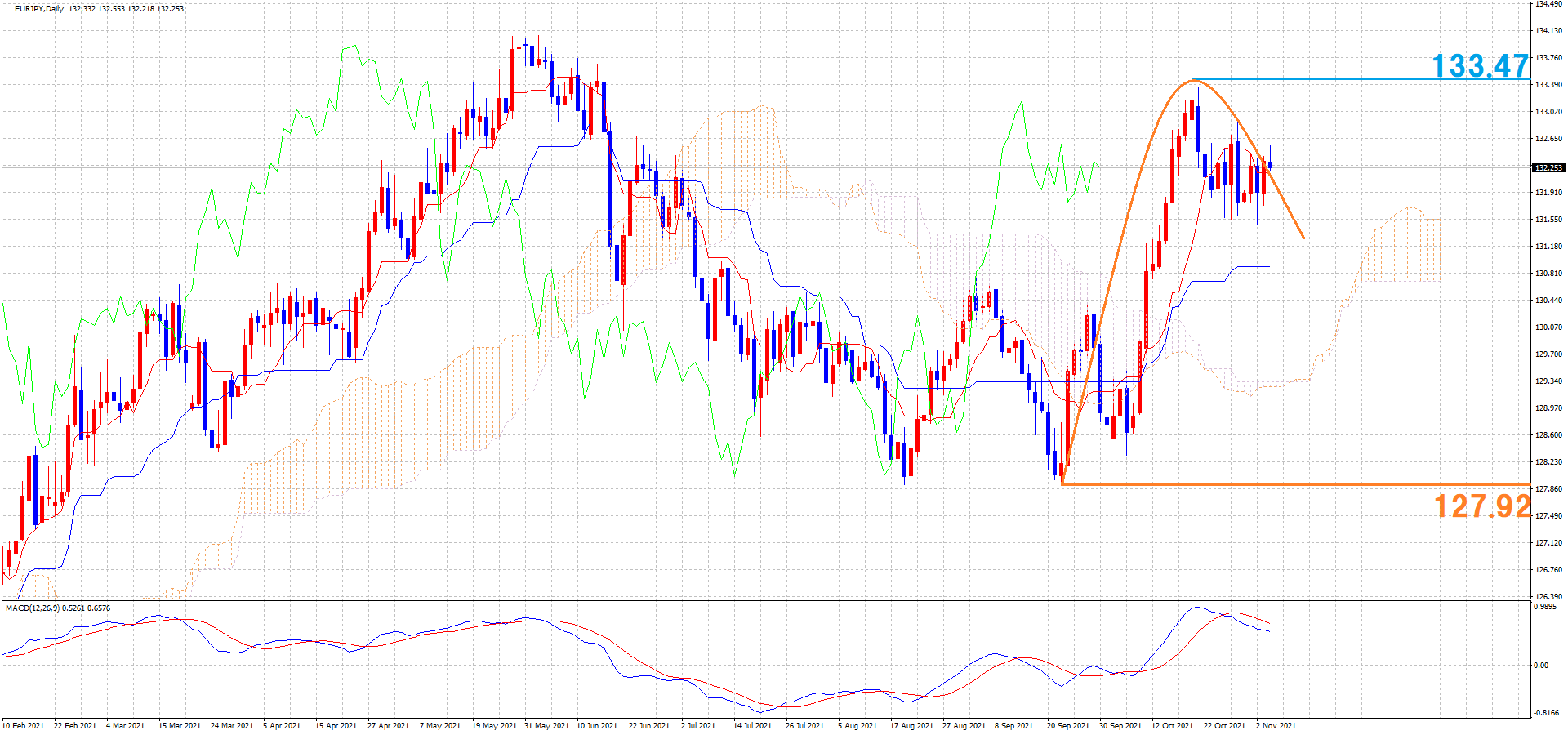Select the 10 Feb 2021 date label
This screenshot has height=735, width=1568.
(24, 725)
